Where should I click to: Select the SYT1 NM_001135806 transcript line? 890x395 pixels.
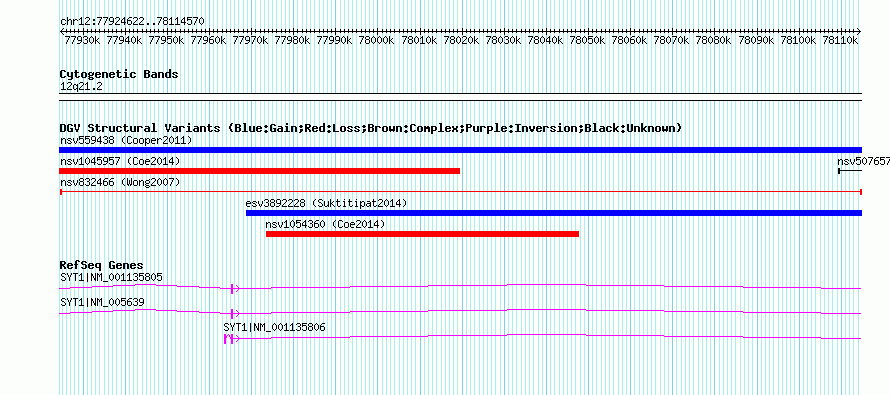pos(543,337)
